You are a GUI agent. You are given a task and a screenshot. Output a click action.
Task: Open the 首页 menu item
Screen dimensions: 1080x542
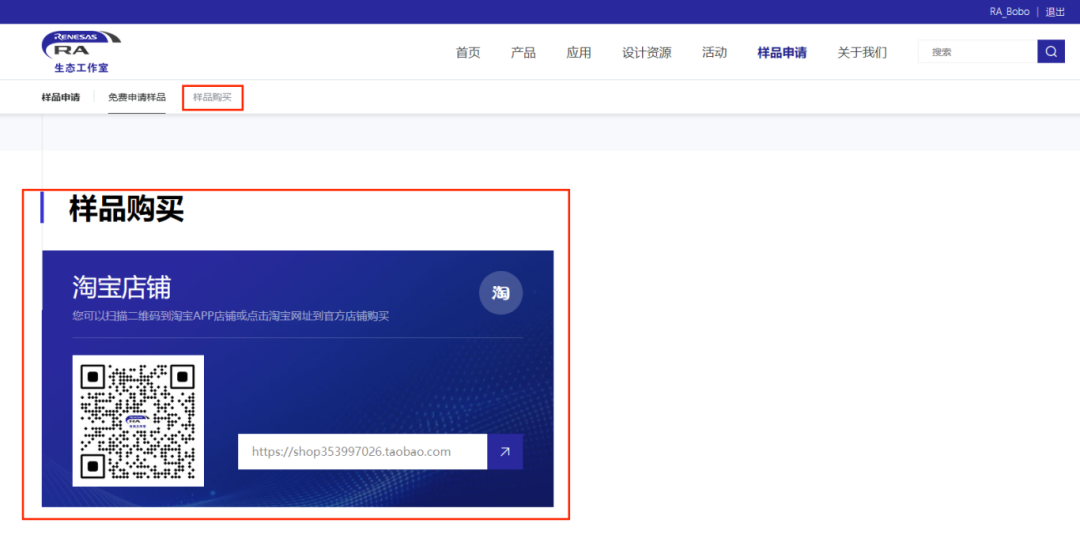pos(468,52)
